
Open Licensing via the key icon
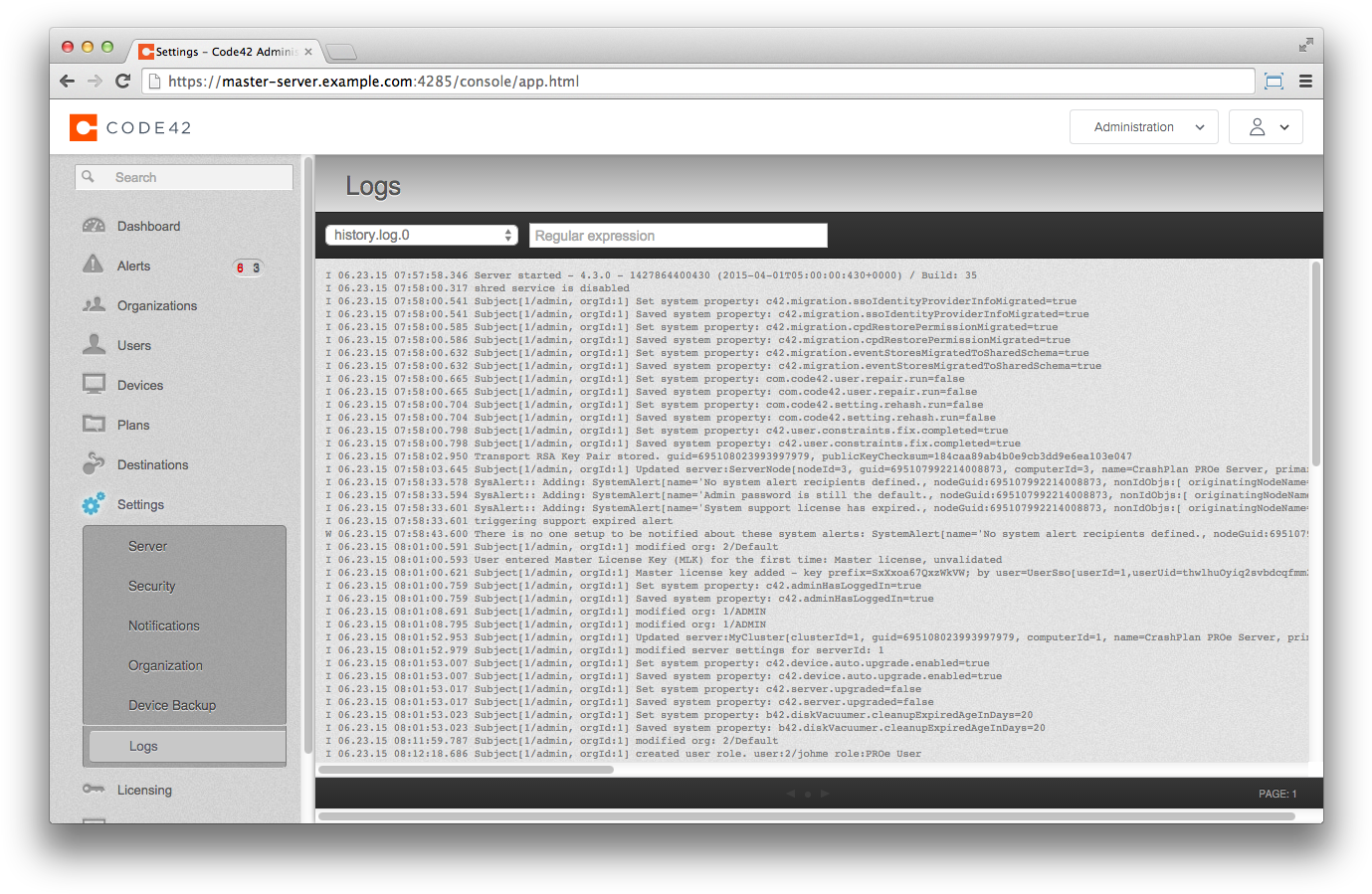click(93, 790)
